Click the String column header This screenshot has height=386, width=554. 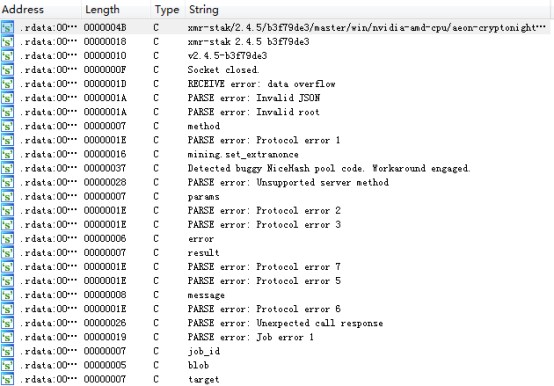(x=367, y=9)
